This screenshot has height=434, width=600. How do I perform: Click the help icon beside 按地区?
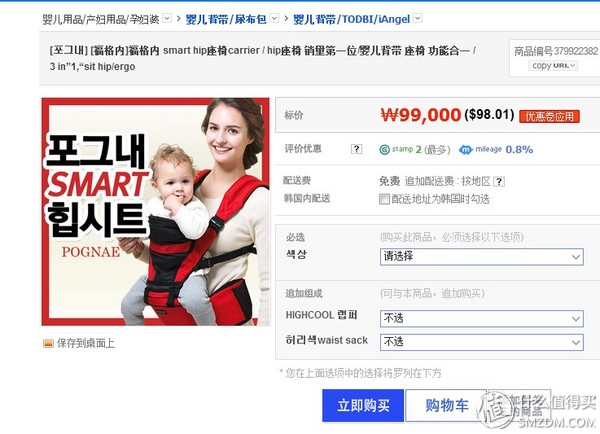coord(499,181)
